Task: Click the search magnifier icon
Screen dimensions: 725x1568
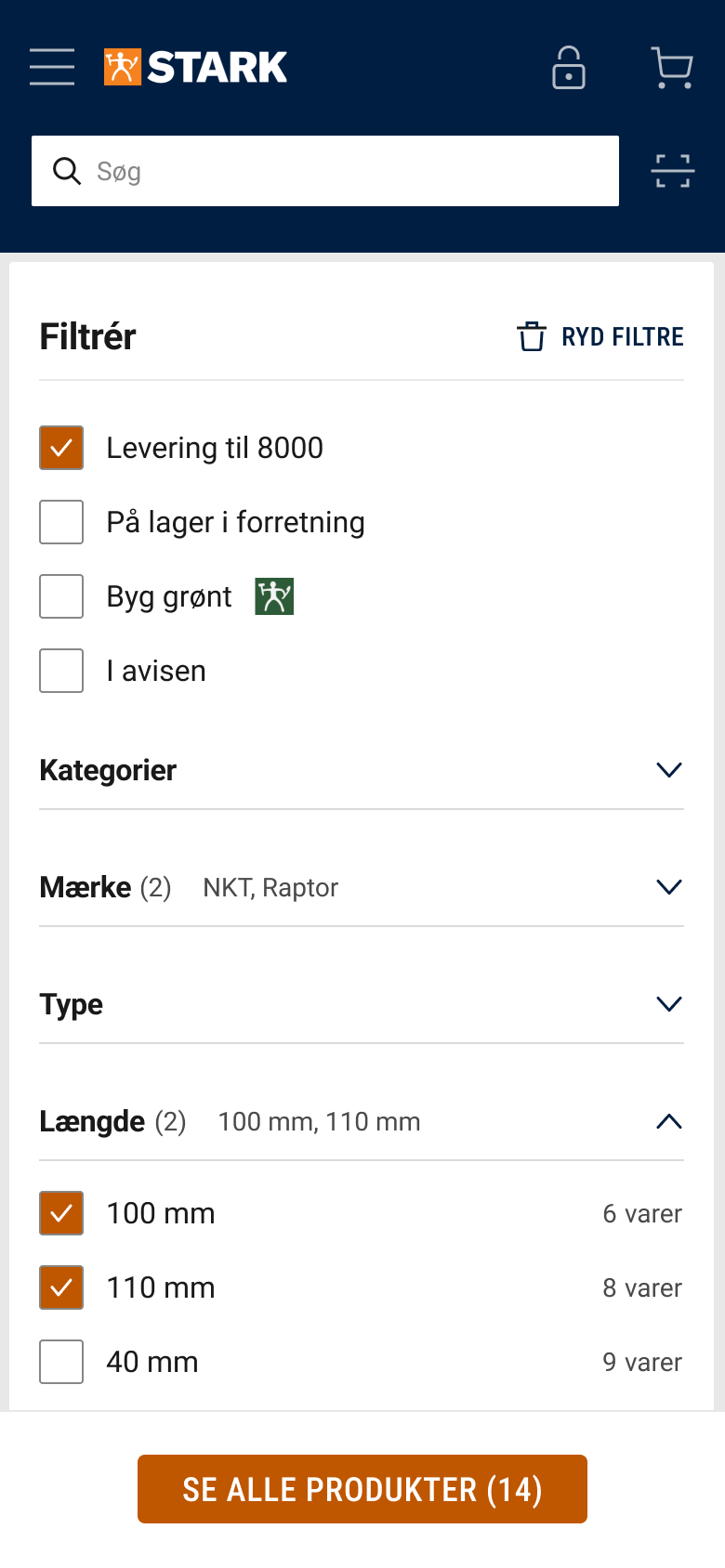Action: point(67,171)
